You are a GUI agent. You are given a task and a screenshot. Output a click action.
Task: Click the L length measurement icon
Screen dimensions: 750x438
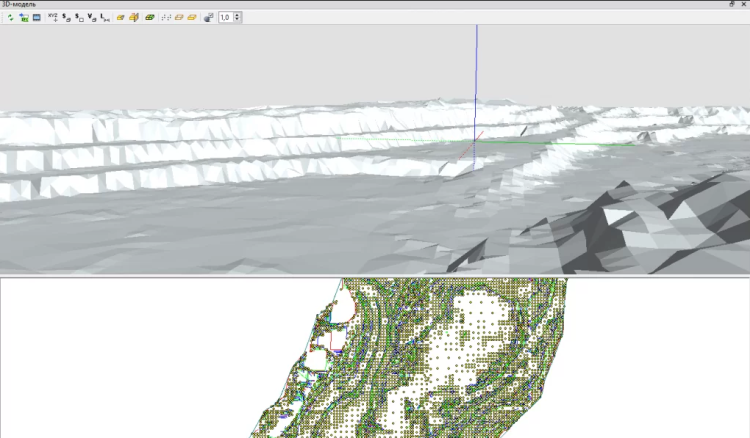pos(105,17)
